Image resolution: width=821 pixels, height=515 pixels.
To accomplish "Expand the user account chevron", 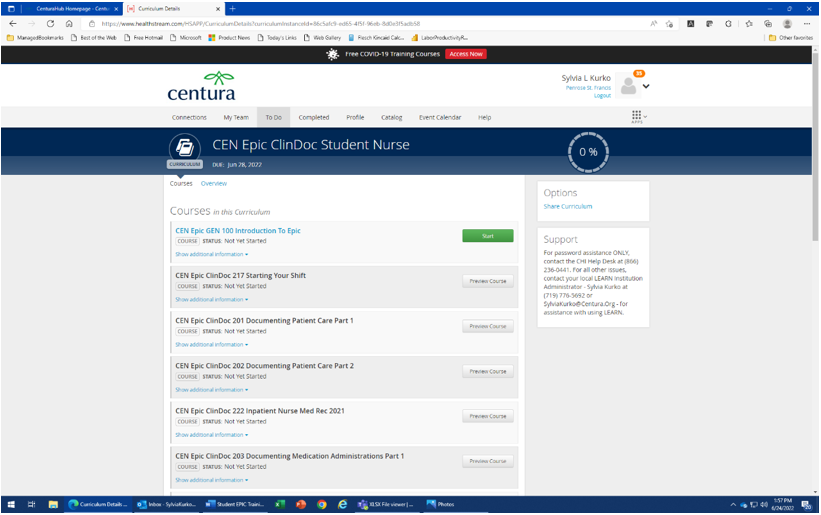I will click(x=646, y=86).
